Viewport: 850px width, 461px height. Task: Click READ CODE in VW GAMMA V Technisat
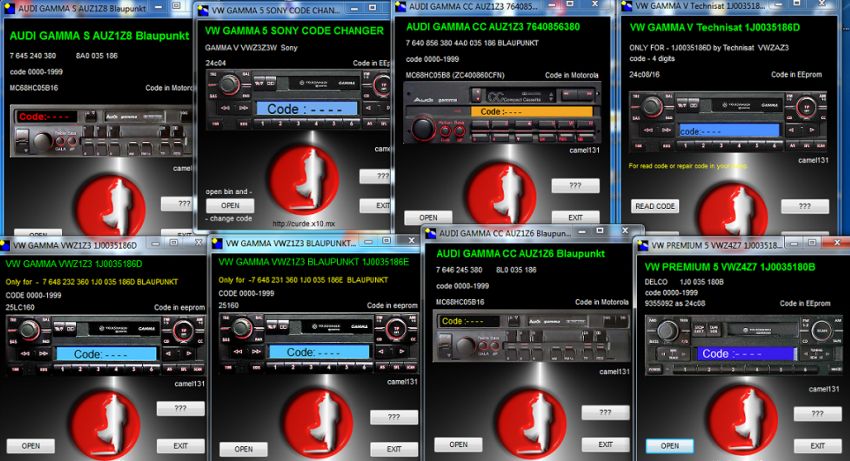[655, 206]
